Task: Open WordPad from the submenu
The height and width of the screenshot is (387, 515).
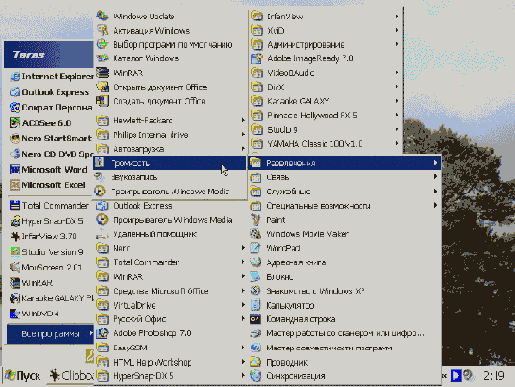Action: [x=345, y=248]
